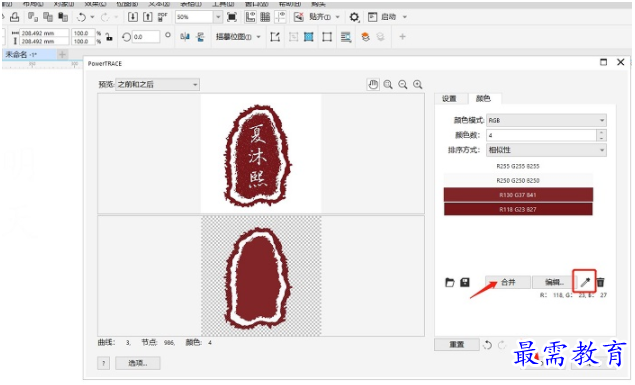Increase color count with stepper arrow
This screenshot has width=635, height=385.
pos(601,132)
